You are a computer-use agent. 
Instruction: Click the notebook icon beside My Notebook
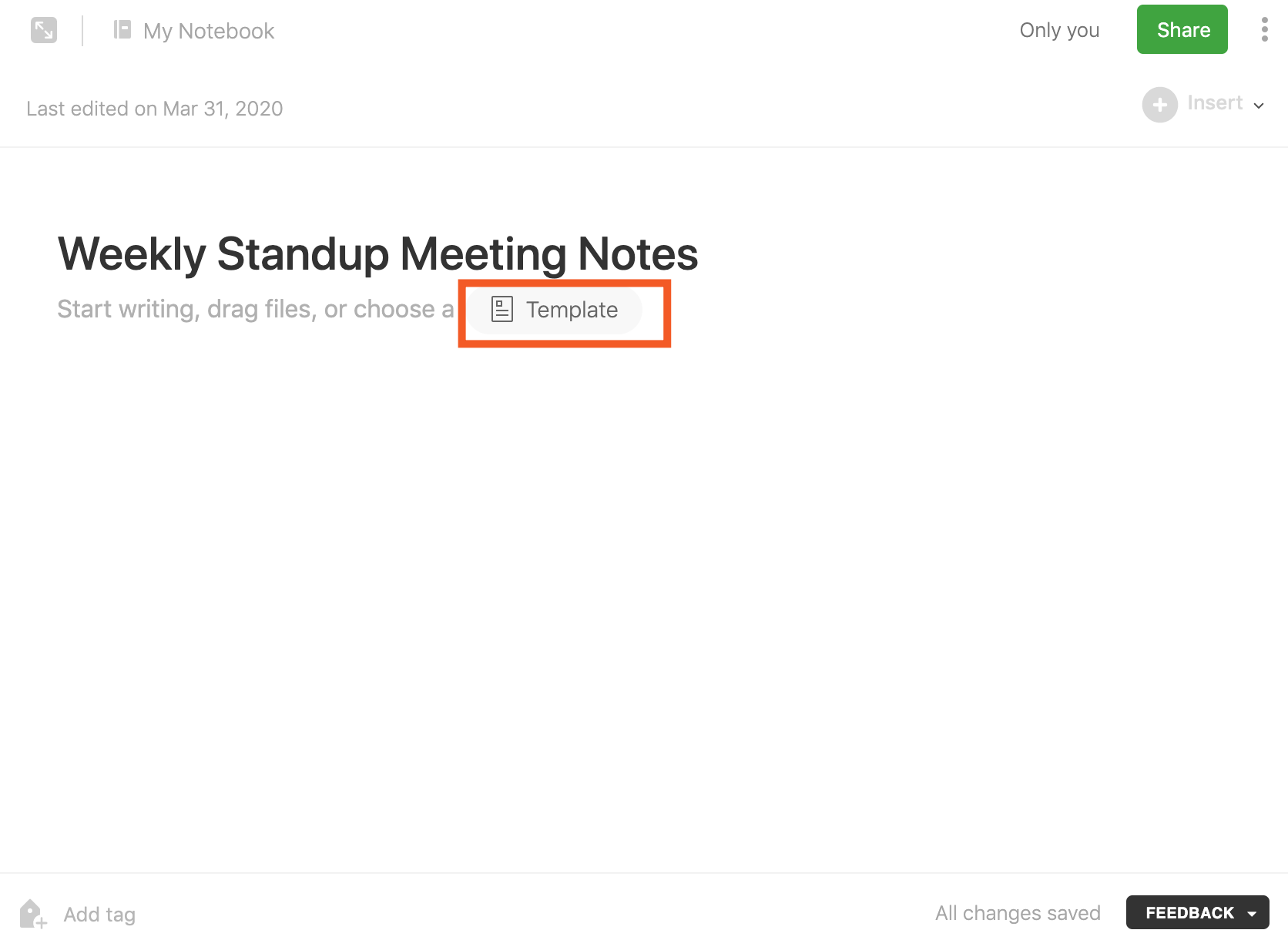(122, 30)
